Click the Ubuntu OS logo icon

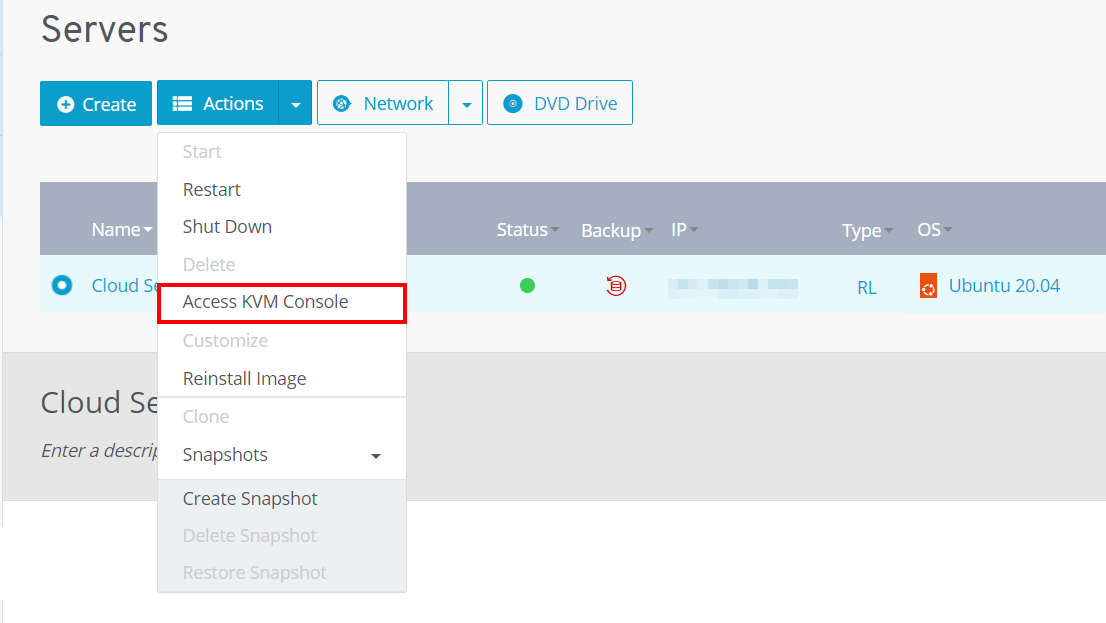tap(928, 286)
